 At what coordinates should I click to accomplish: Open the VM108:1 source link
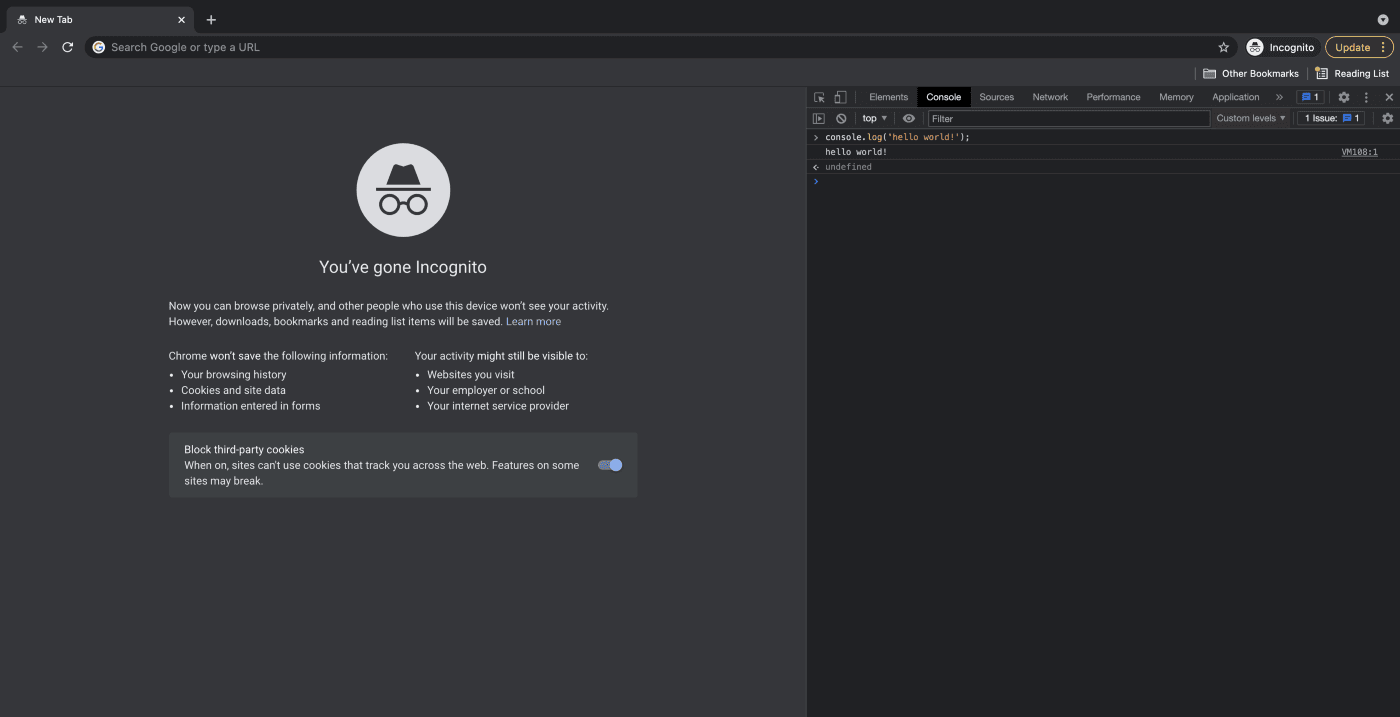click(1359, 152)
